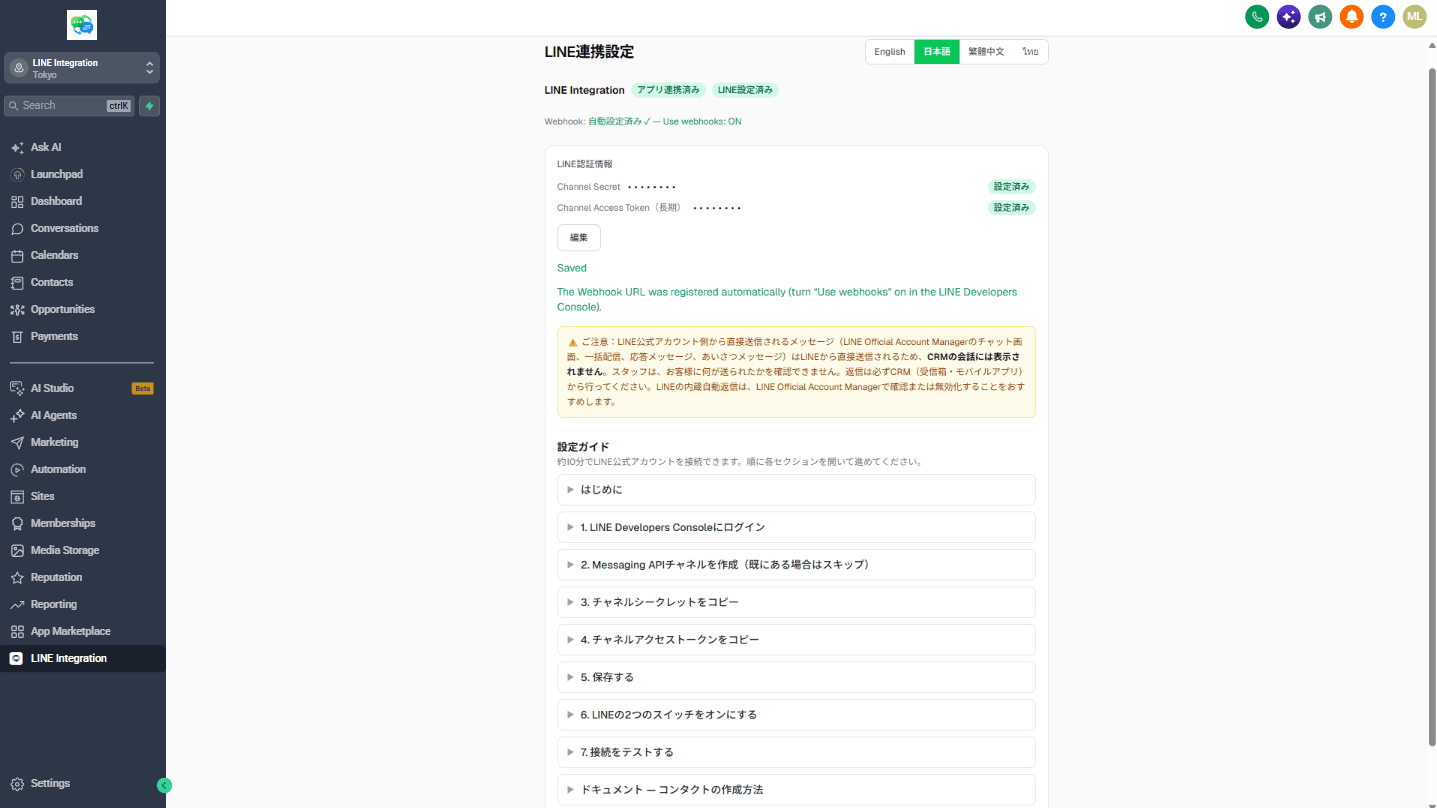Expand 6. LINEの2つのスイッチをオンにする section
The width and height of the screenshot is (1437, 808).
(x=796, y=715)
